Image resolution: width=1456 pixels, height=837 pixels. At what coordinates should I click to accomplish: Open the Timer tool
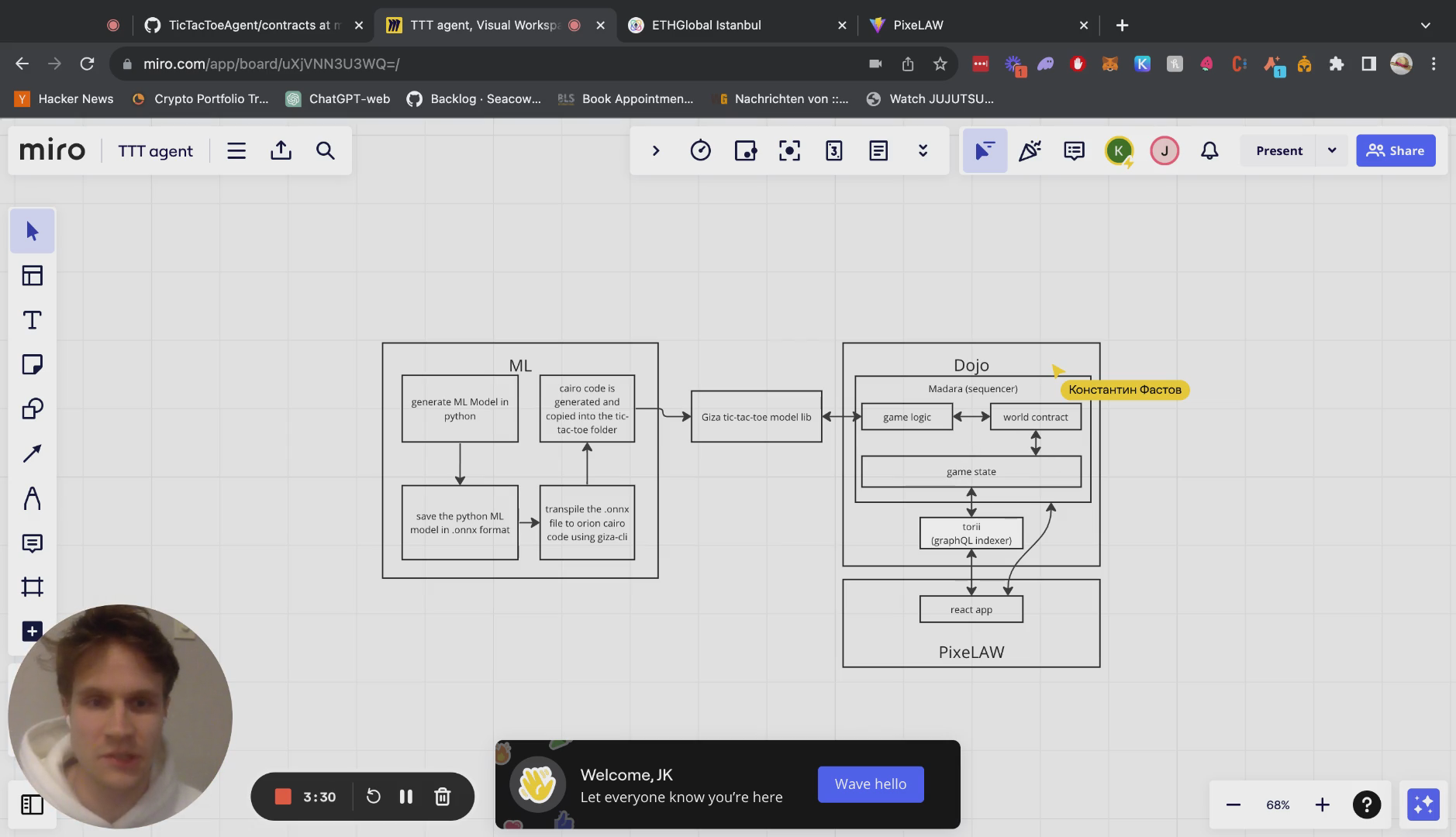700,150
